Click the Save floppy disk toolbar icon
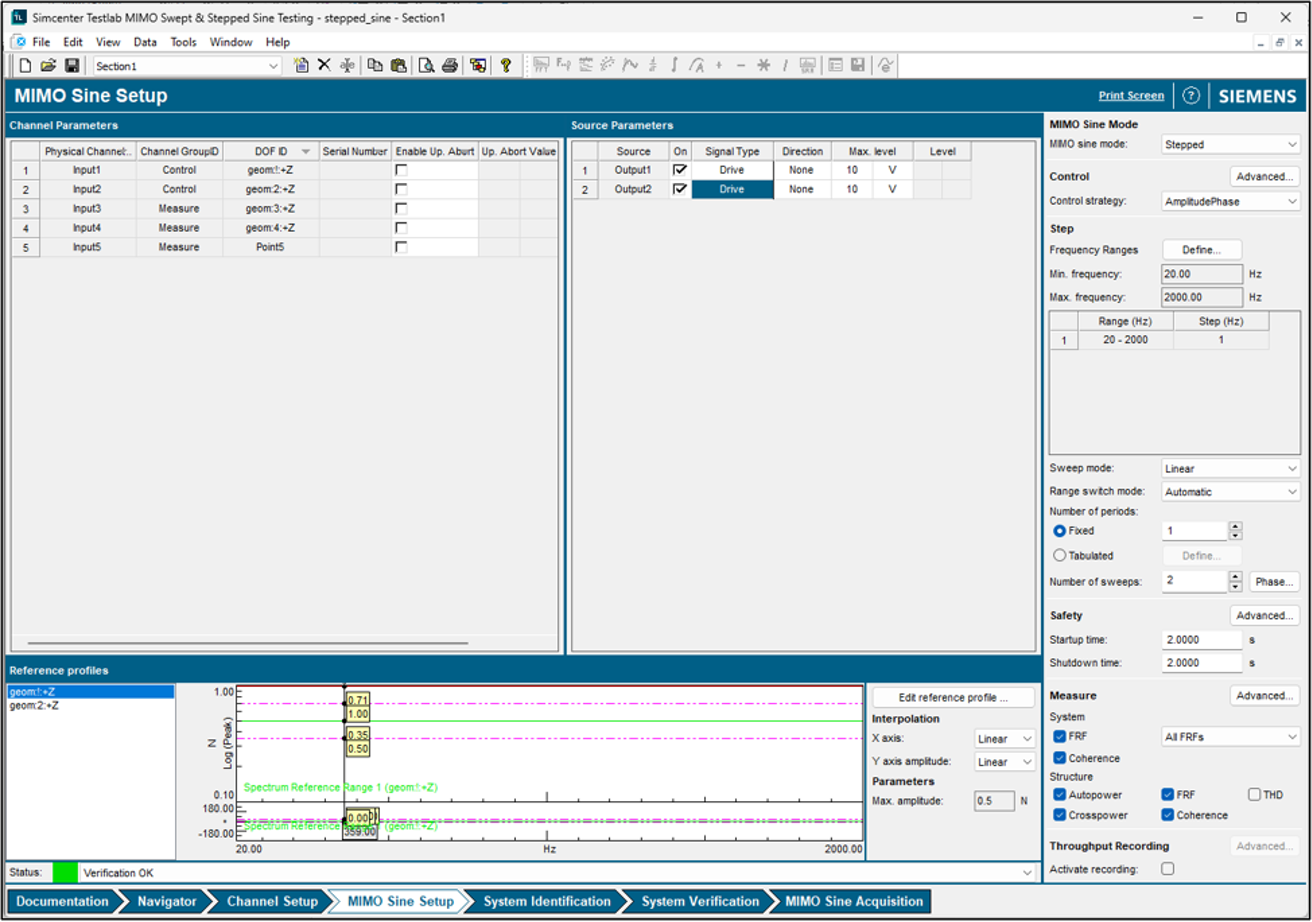 72,66
